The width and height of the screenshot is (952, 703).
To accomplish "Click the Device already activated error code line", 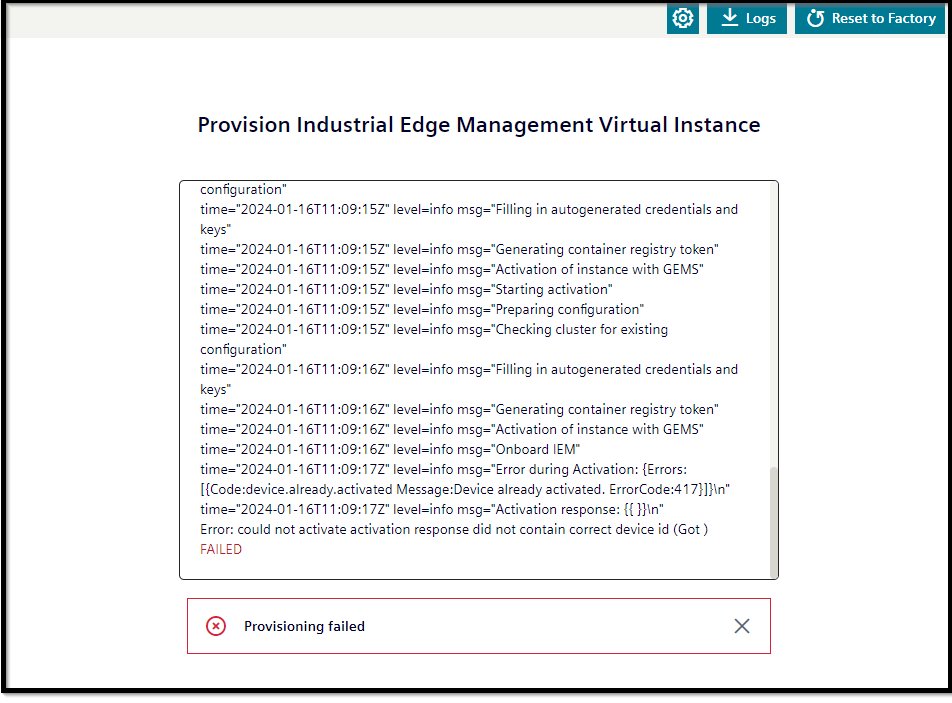I will (464, 489).
